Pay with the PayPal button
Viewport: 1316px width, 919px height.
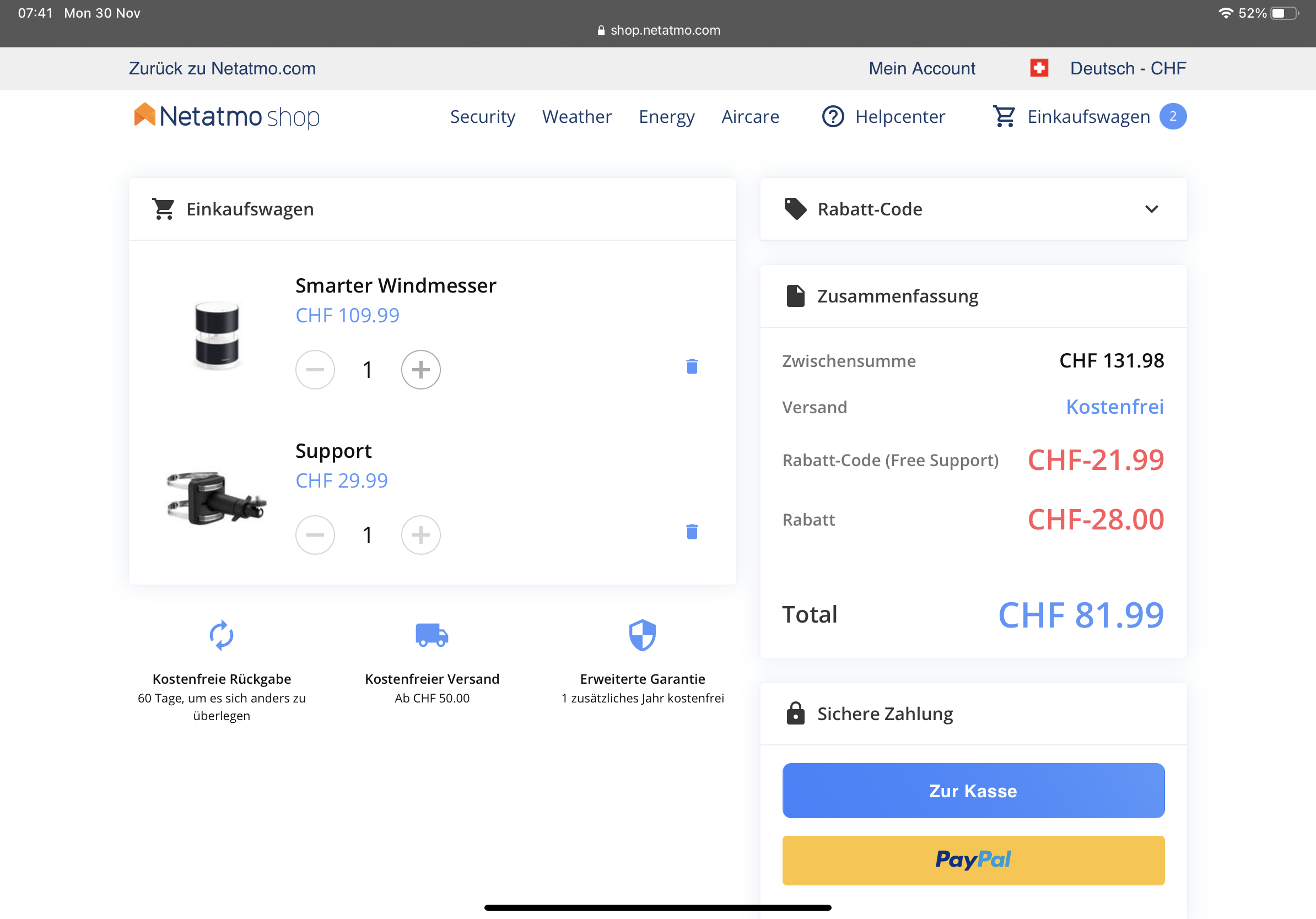(973, 859)
